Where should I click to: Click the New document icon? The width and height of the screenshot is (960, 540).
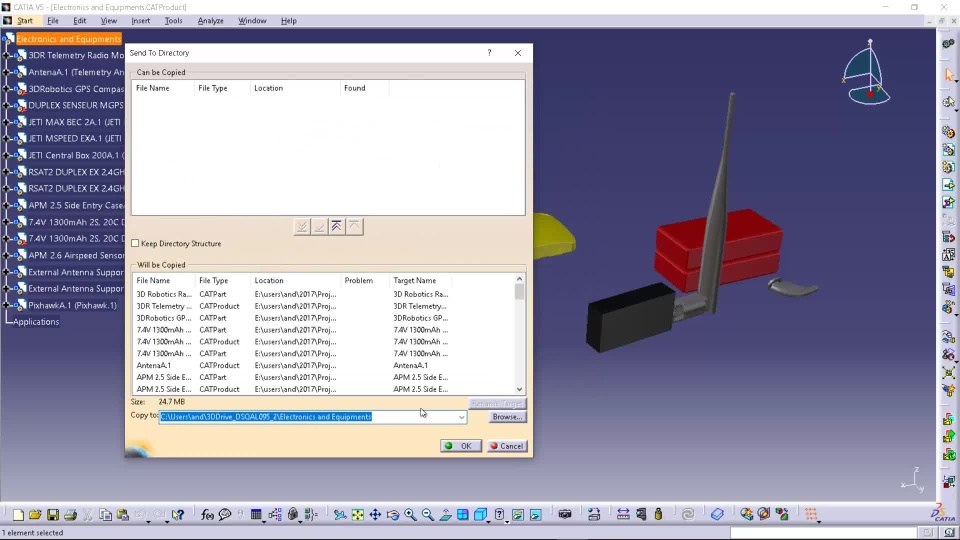[18, 515]
